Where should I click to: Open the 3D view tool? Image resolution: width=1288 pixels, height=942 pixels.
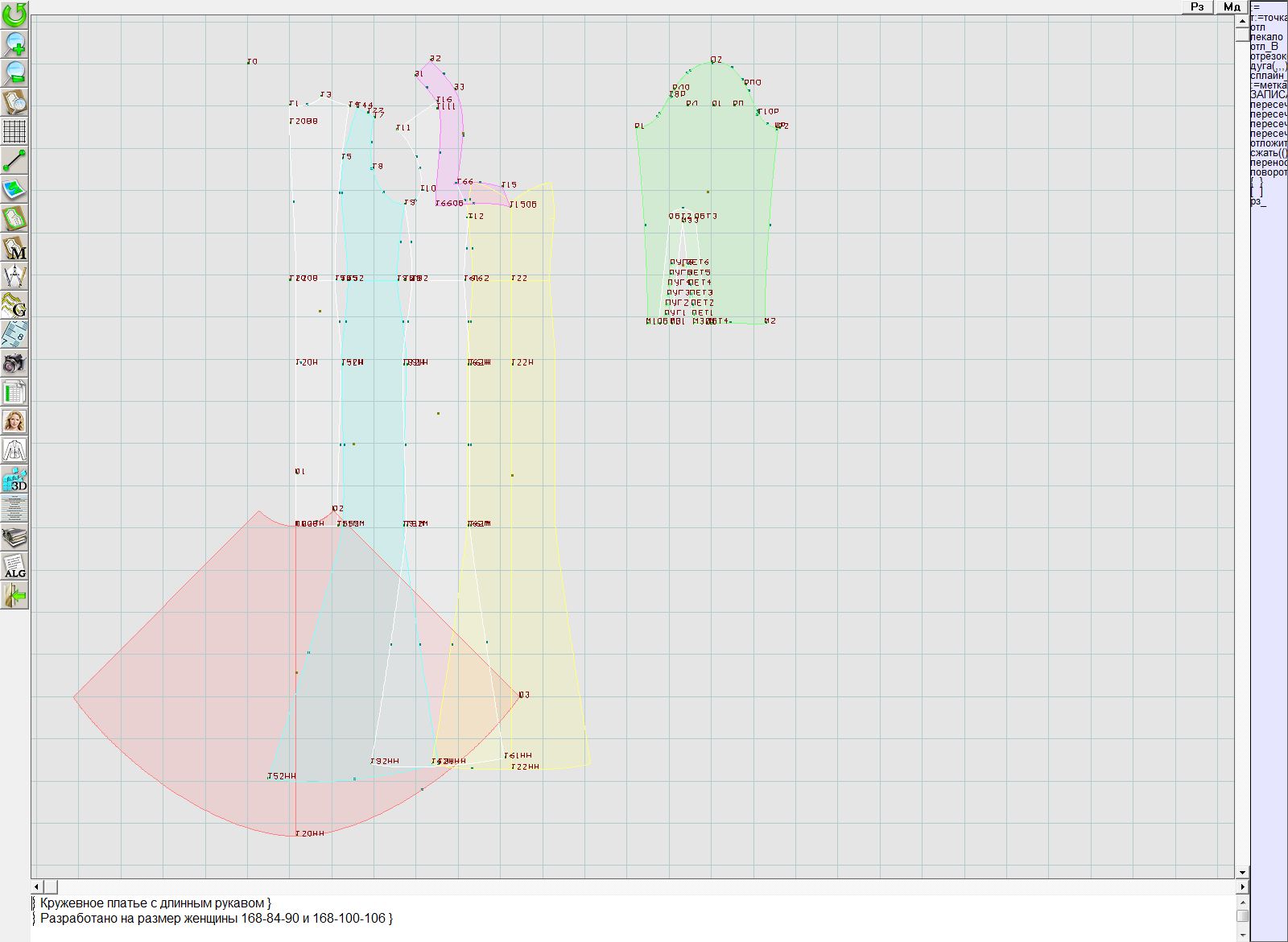coord(14,479)
